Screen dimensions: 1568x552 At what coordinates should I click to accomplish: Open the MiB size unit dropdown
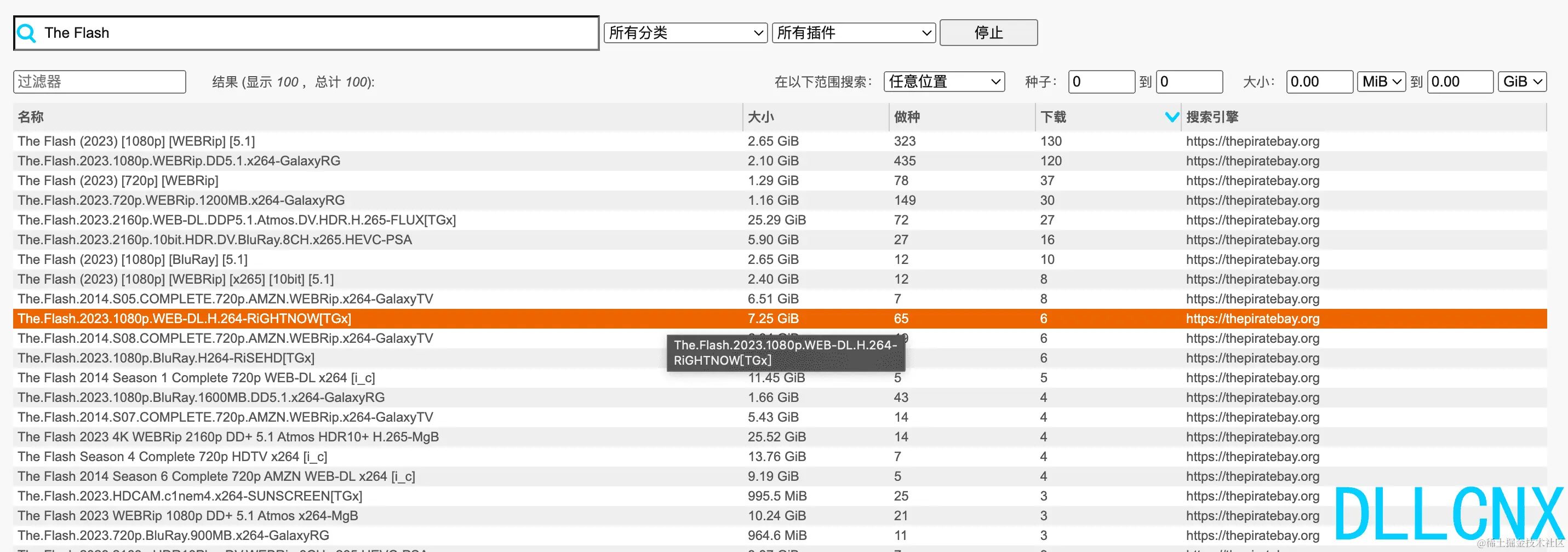click(1381, 82)
